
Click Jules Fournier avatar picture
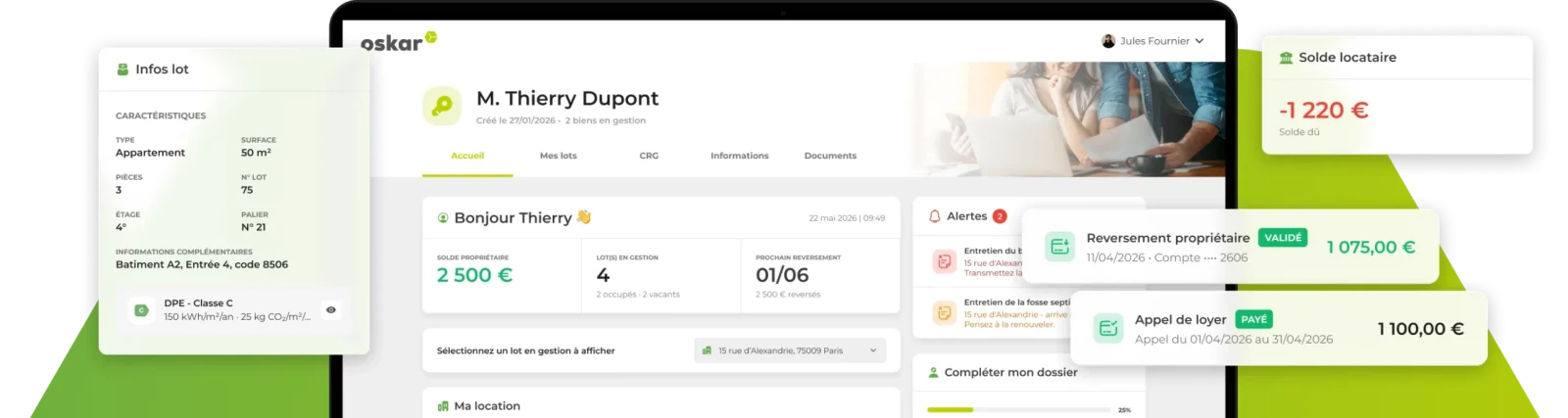1108,41
